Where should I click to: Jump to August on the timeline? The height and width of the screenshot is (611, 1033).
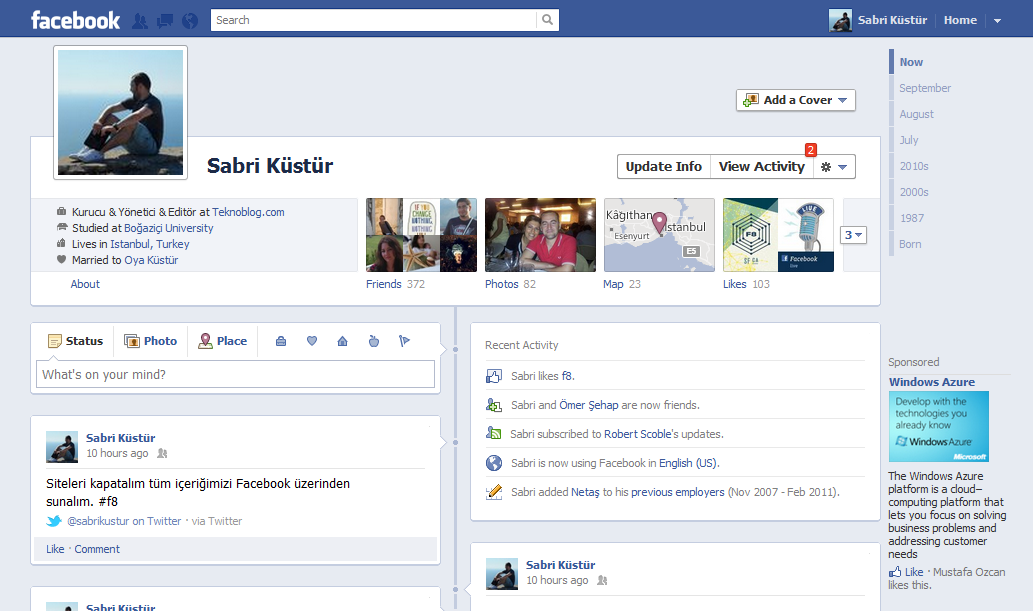916,114
